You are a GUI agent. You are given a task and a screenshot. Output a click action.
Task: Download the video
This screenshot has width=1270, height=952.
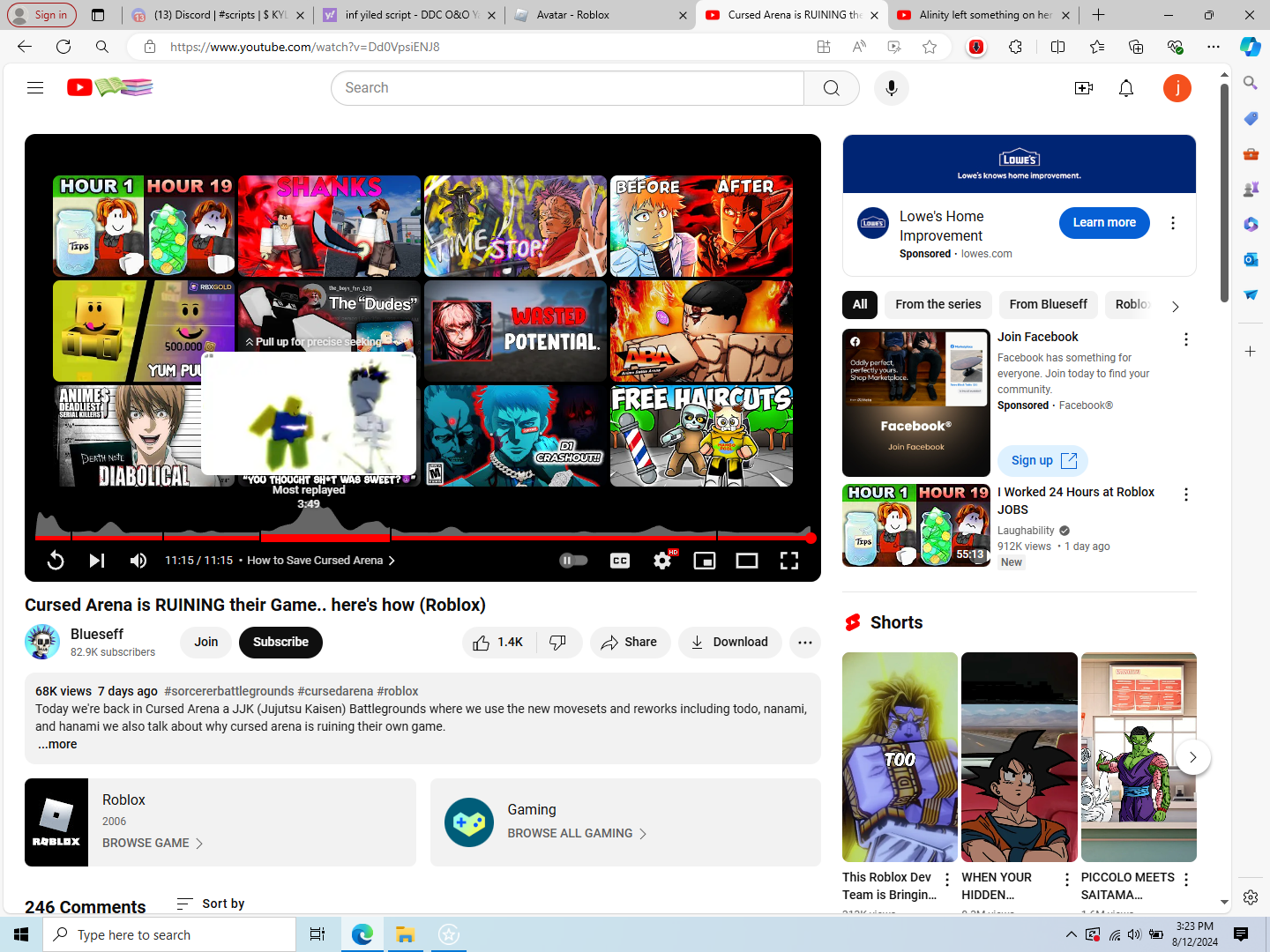tap(729, 643)
